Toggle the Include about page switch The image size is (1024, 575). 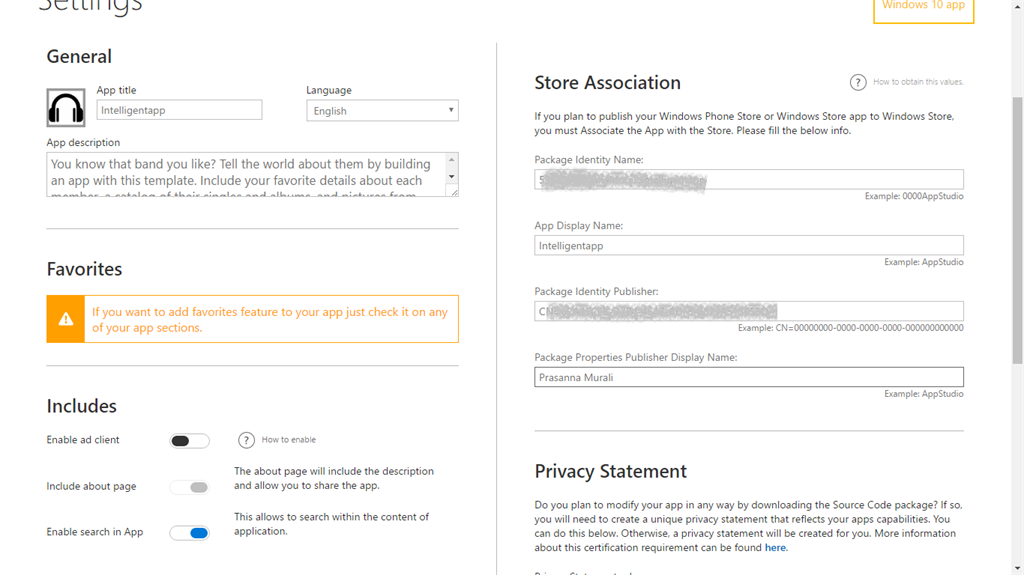(x=189, y=487)
